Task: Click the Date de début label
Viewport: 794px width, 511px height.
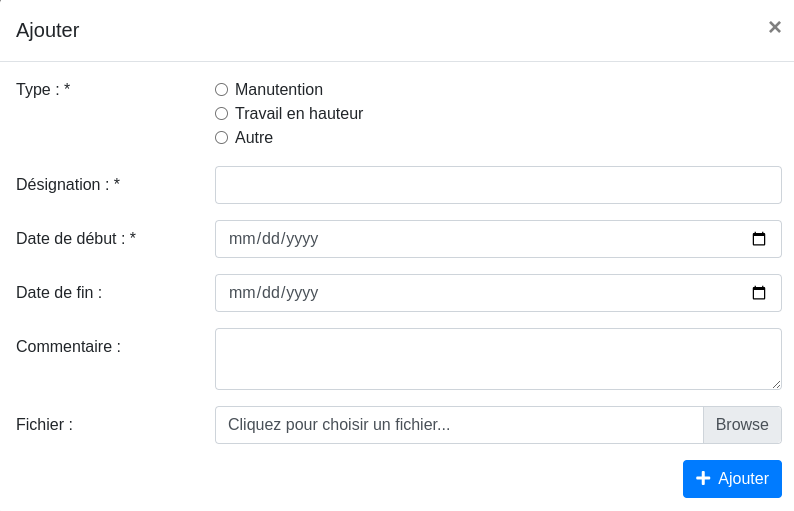Action: point(76,239)
